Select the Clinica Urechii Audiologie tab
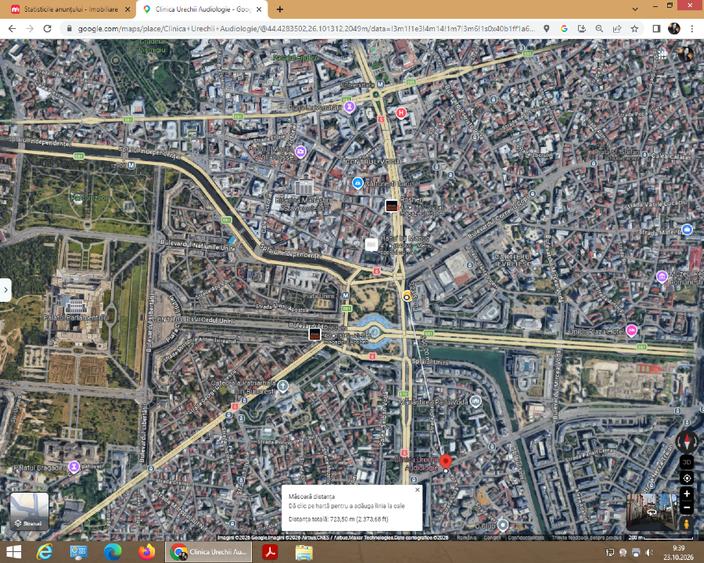704x563 pixels. pos(202,9)
